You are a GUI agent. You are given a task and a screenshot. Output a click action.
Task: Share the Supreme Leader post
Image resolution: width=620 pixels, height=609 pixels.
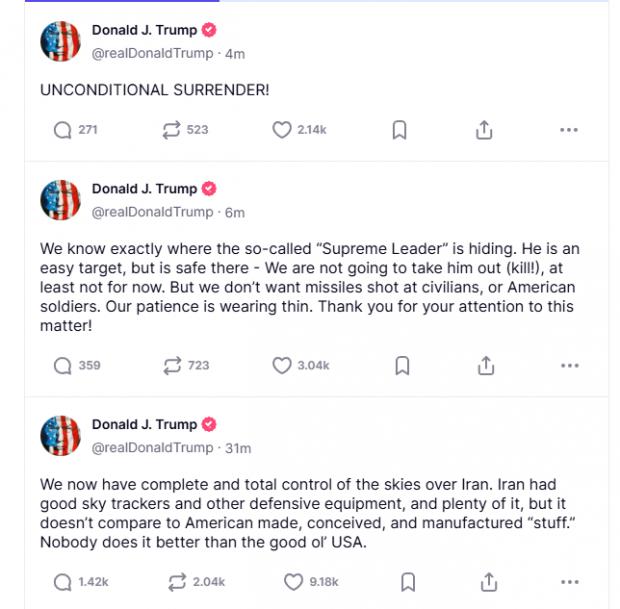point(486,366)
